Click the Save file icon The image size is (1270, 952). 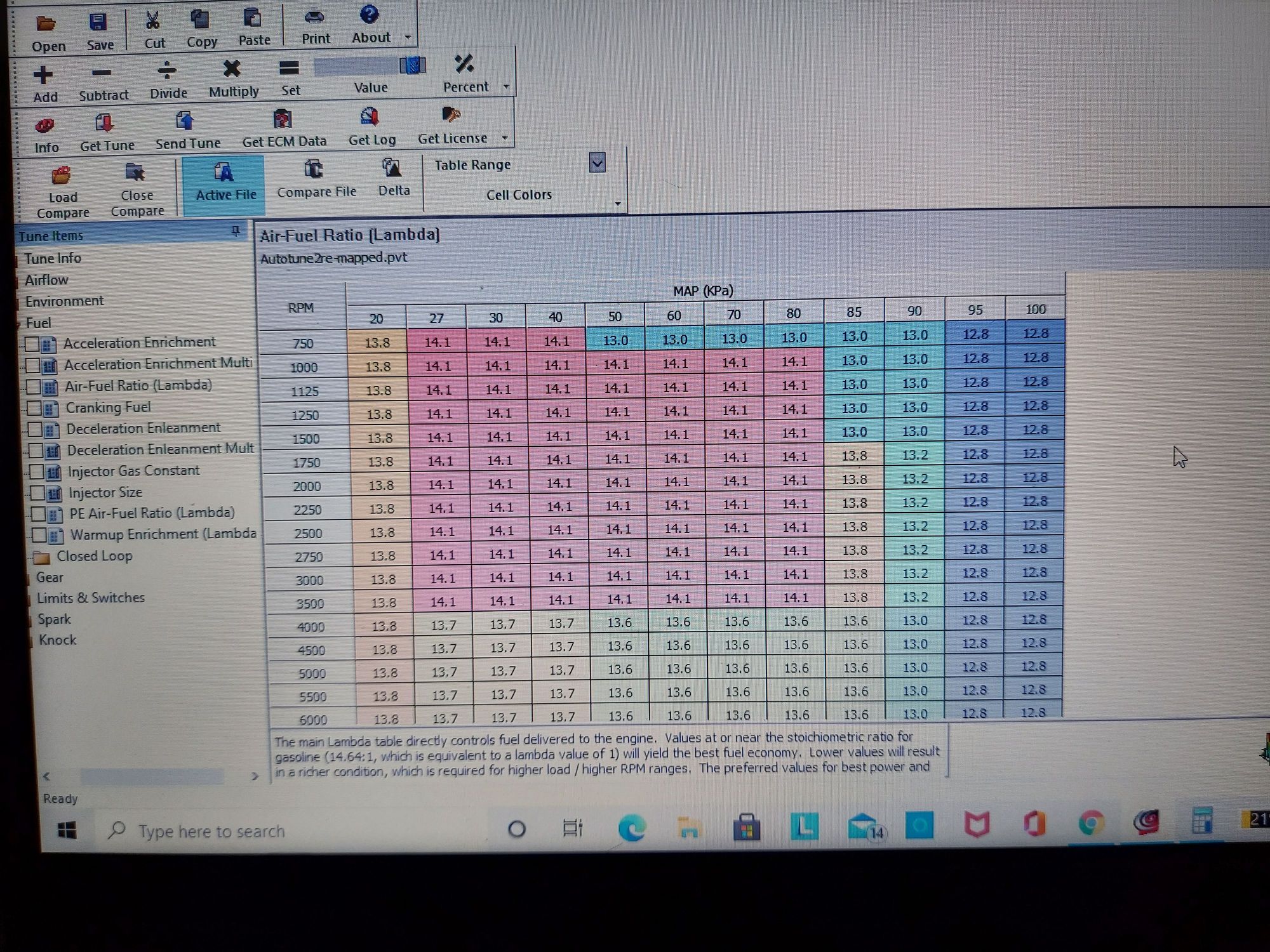tap(98, 23)
